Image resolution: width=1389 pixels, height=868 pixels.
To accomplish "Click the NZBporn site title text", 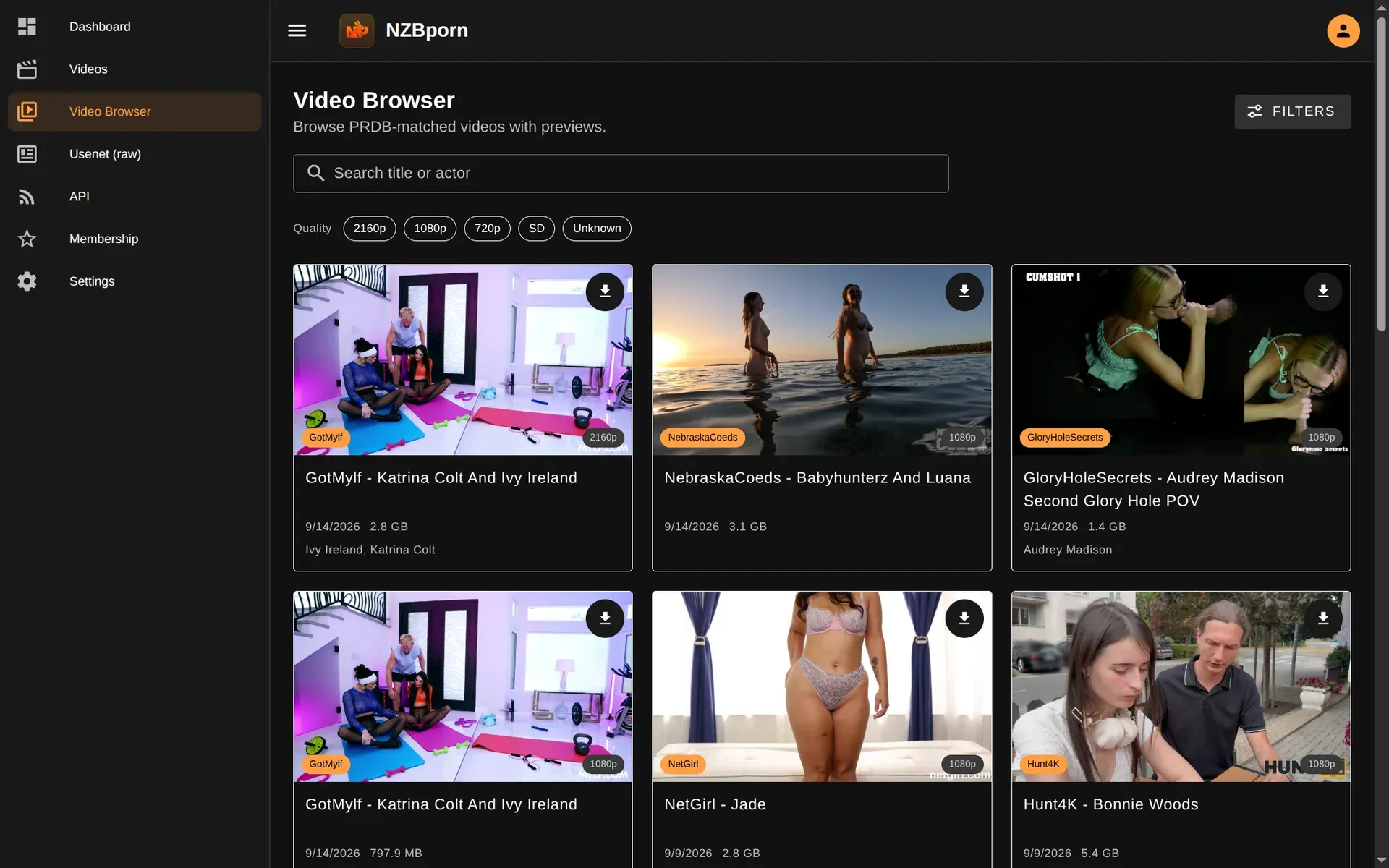I will [427, 30].
